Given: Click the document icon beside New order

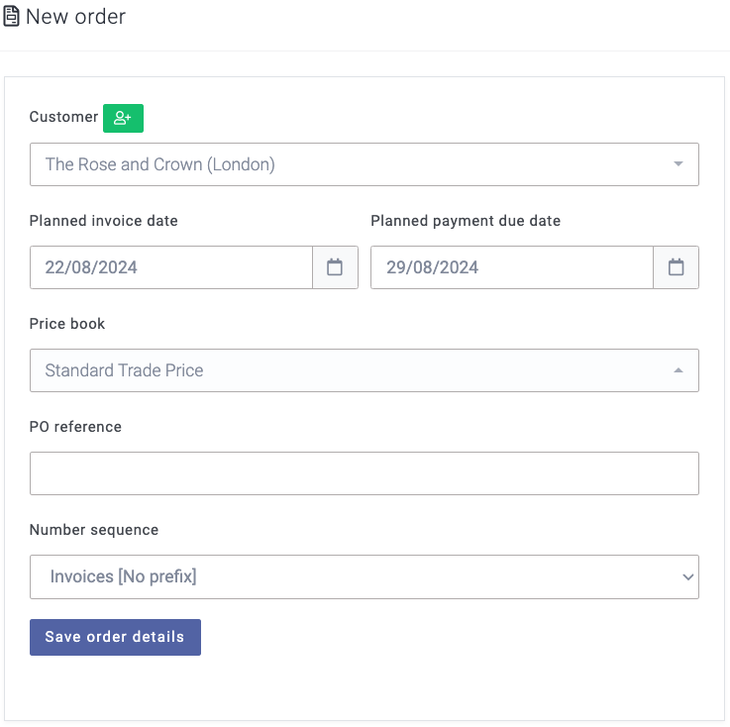Looking at the screenshot, I should point(12,17).
